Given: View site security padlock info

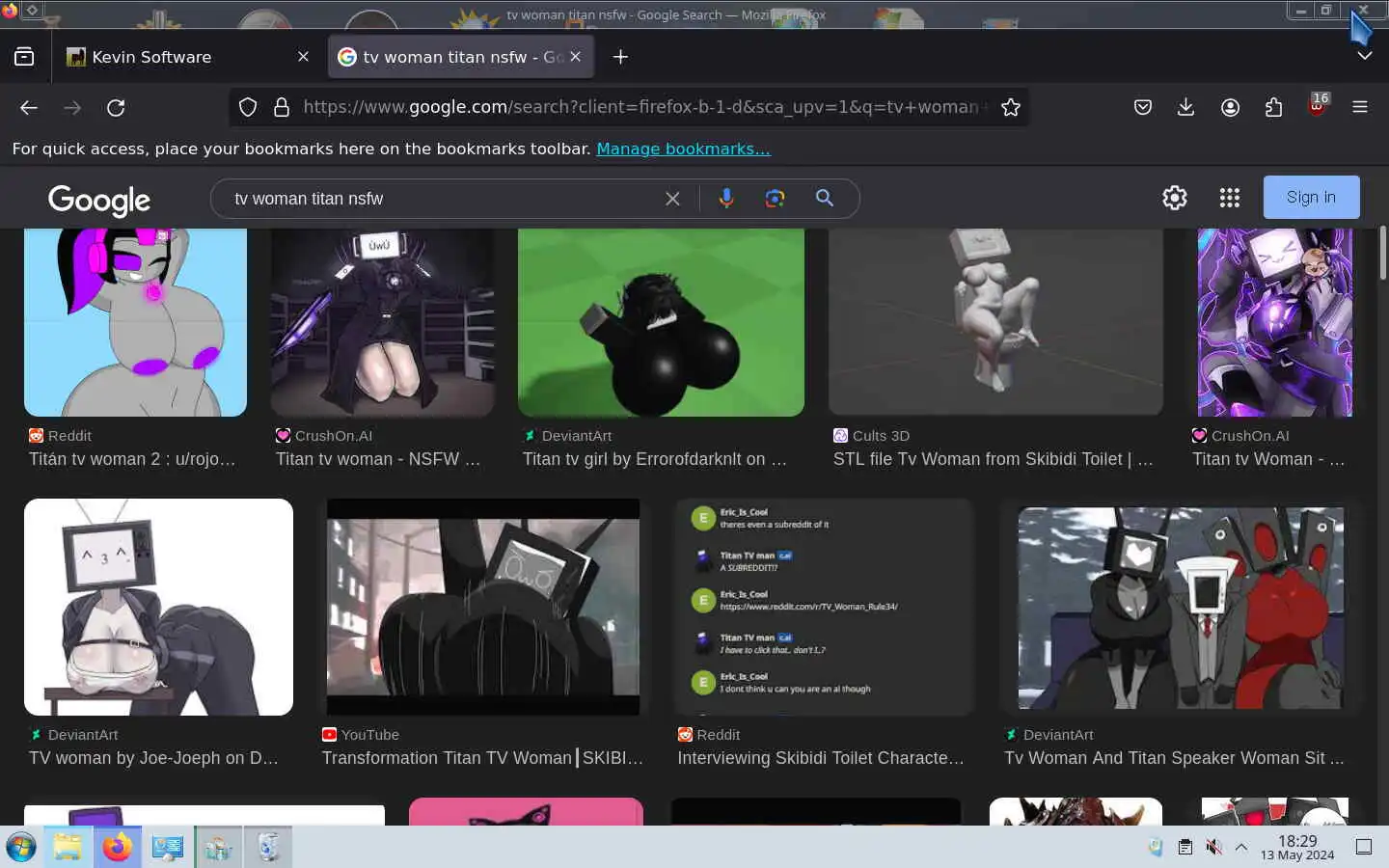Looking at the screenshot, I should coord(282,107).
